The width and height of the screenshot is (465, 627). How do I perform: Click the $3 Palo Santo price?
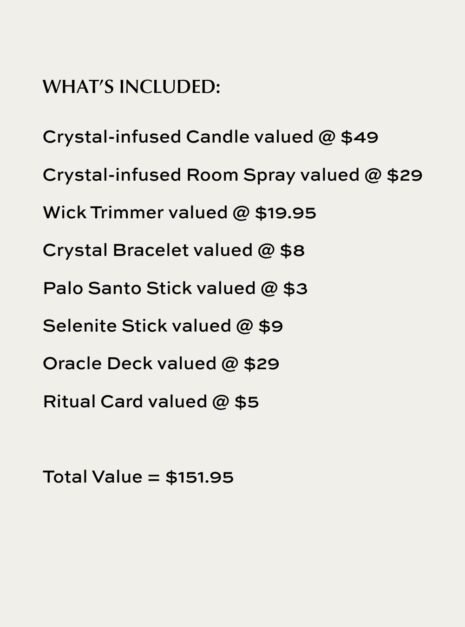pos(295,288)
